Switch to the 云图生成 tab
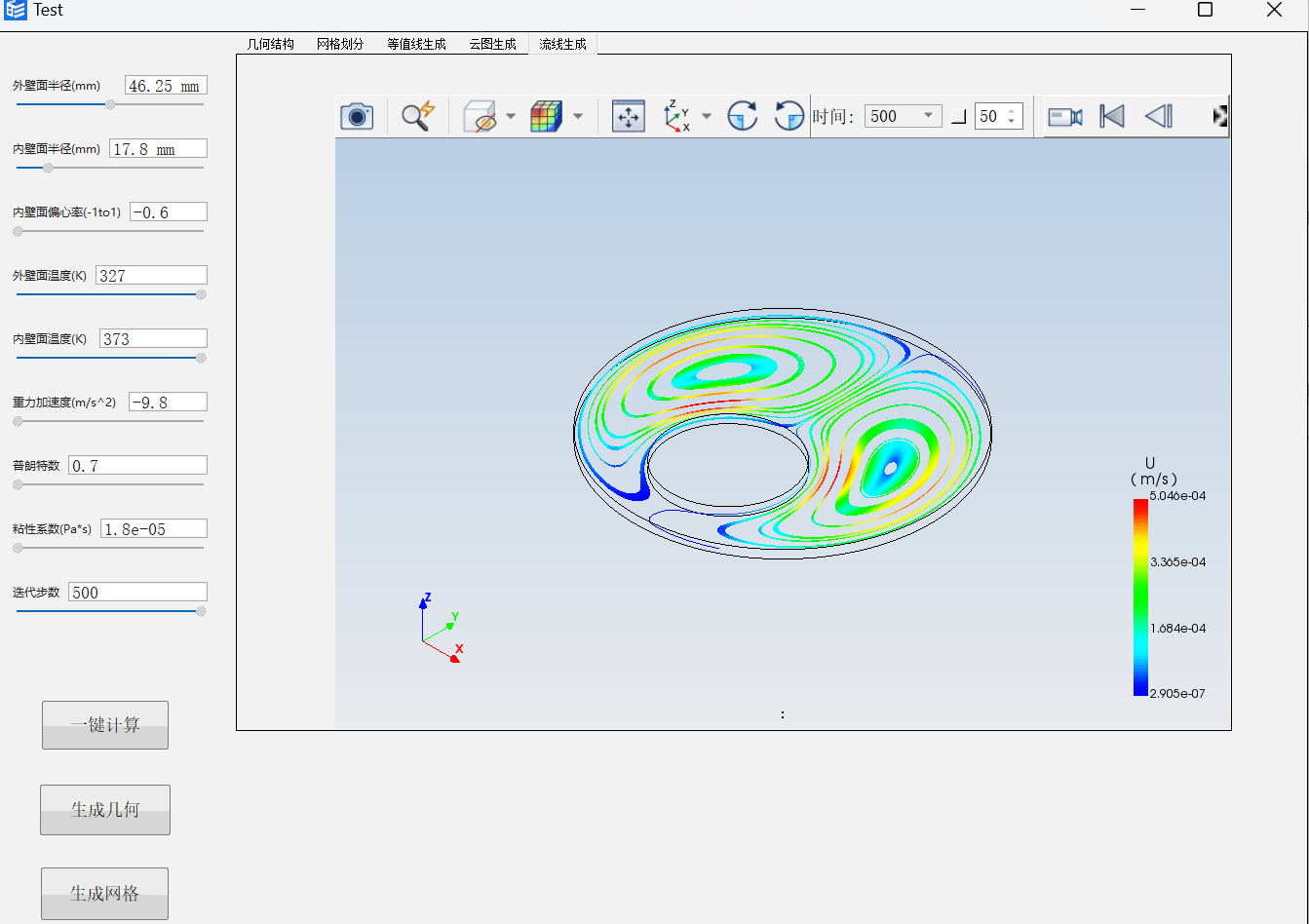This screenshot has width=1309, height=924. pyautogui.click(x=493, y=44)
